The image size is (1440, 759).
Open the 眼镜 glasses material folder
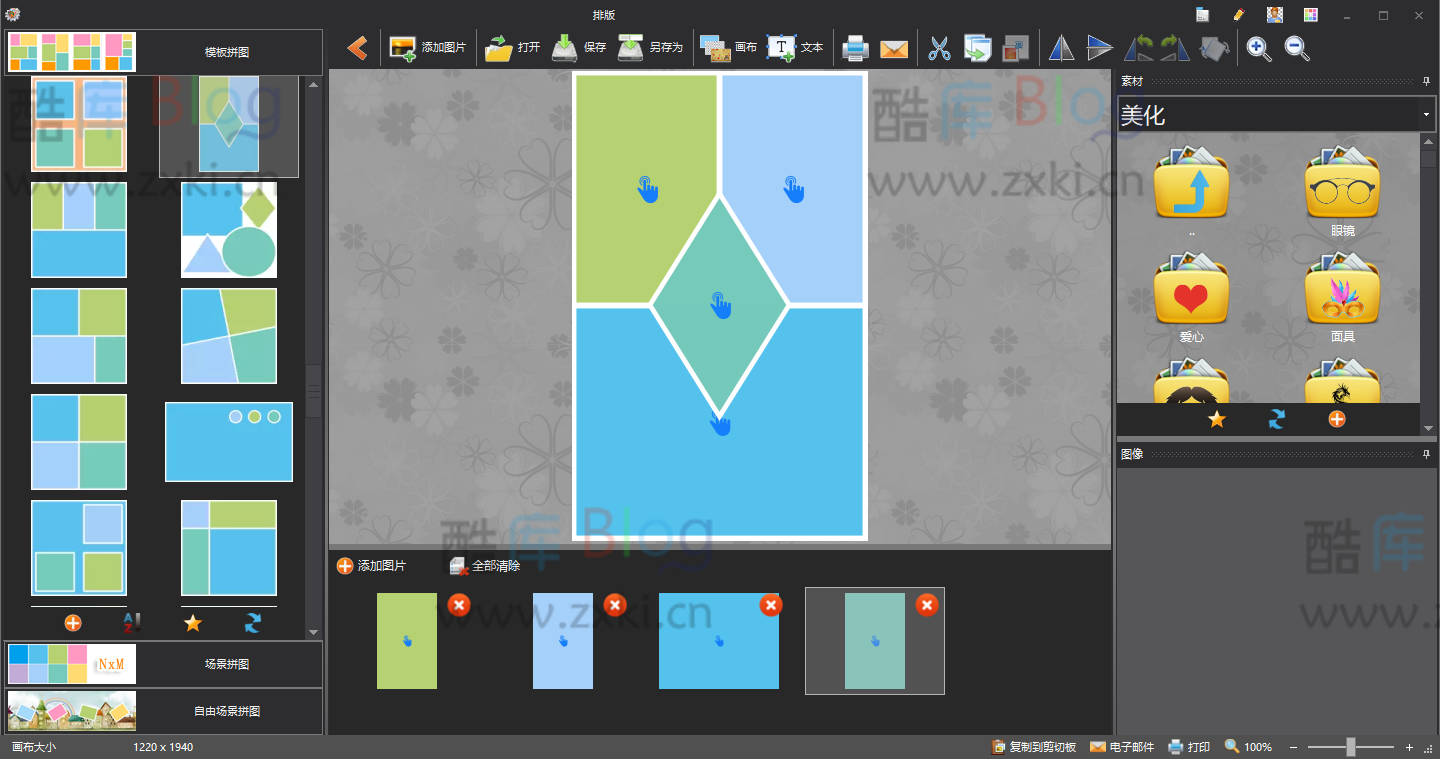coord(1341,190)
